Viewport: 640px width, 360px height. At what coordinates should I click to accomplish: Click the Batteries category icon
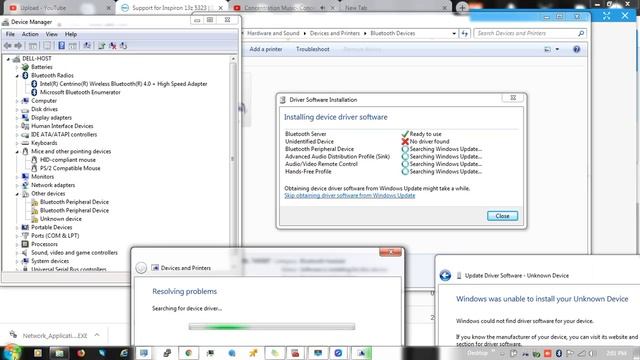25,67
